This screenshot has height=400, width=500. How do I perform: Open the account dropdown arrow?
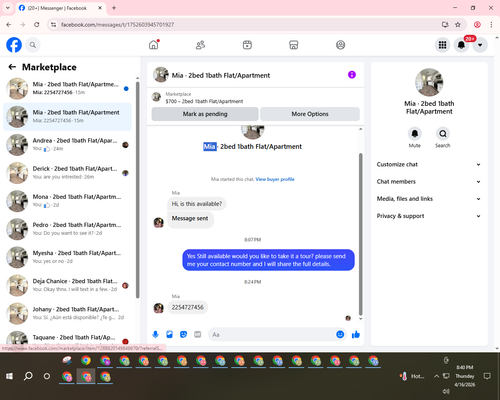tap(480, 45)
